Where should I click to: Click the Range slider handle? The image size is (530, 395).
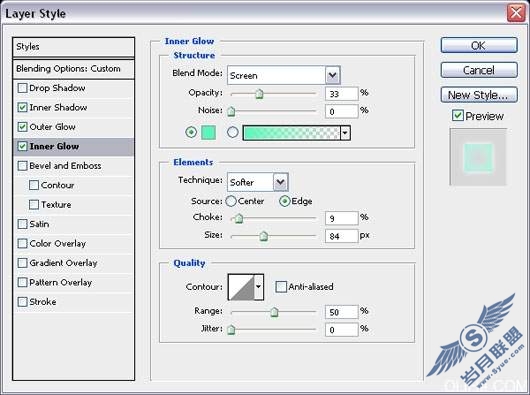tap(274, 312)
